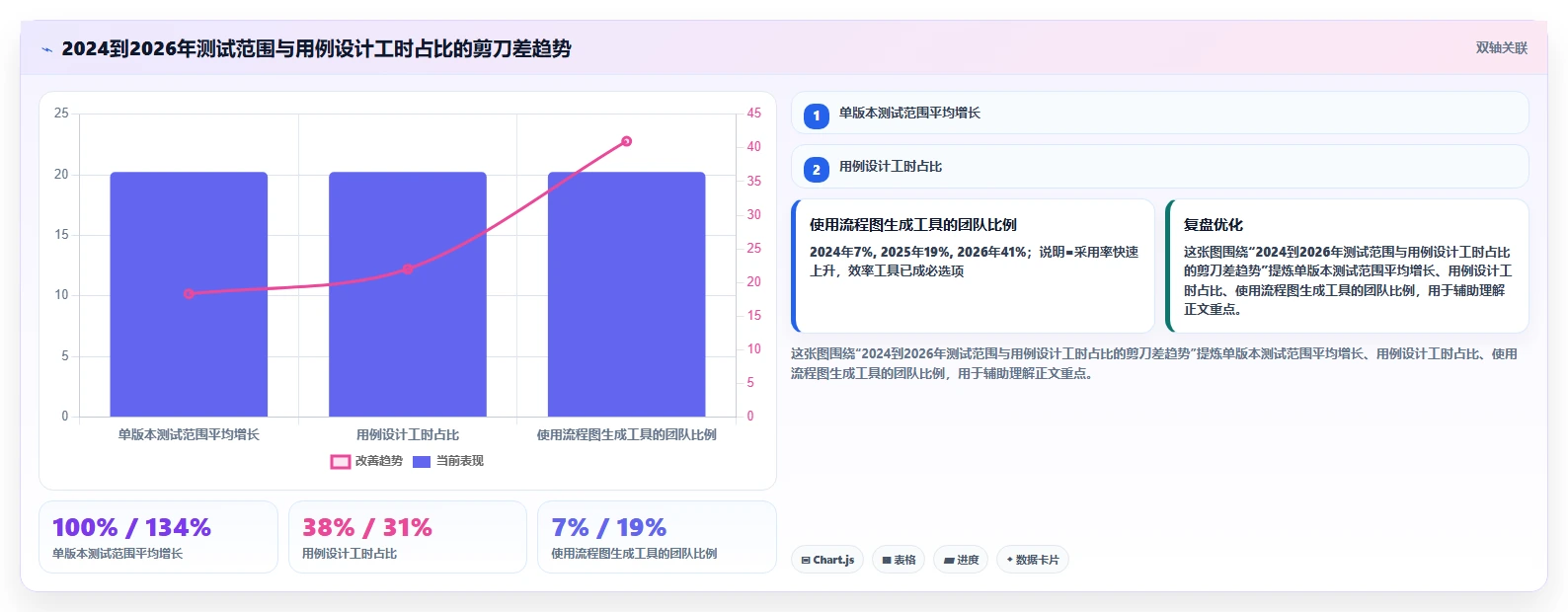The width and height of the screenshot is (1568, 612).
Task: Click x-axis label 使用流程图生成工具的团队比例
Action: [x=627, y=434]
